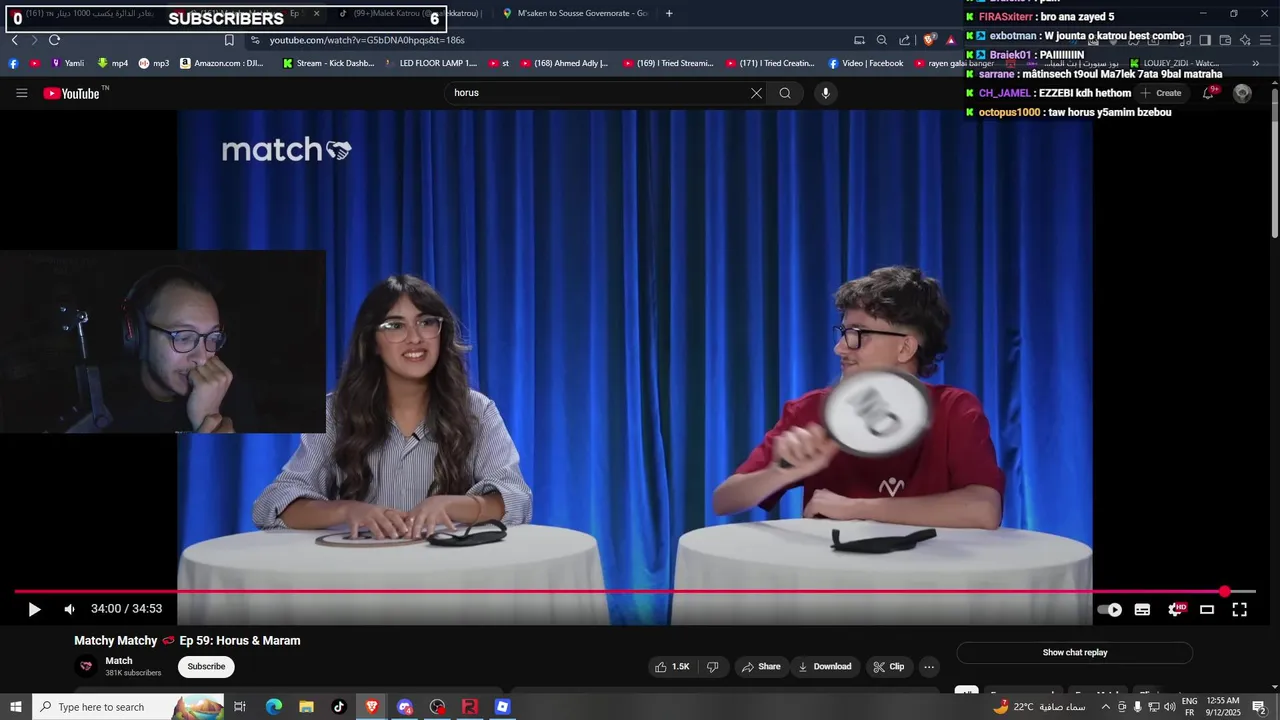Screen dimensions: 1280x720
Task: Show hidden system tray icons
Action: 1106,707
